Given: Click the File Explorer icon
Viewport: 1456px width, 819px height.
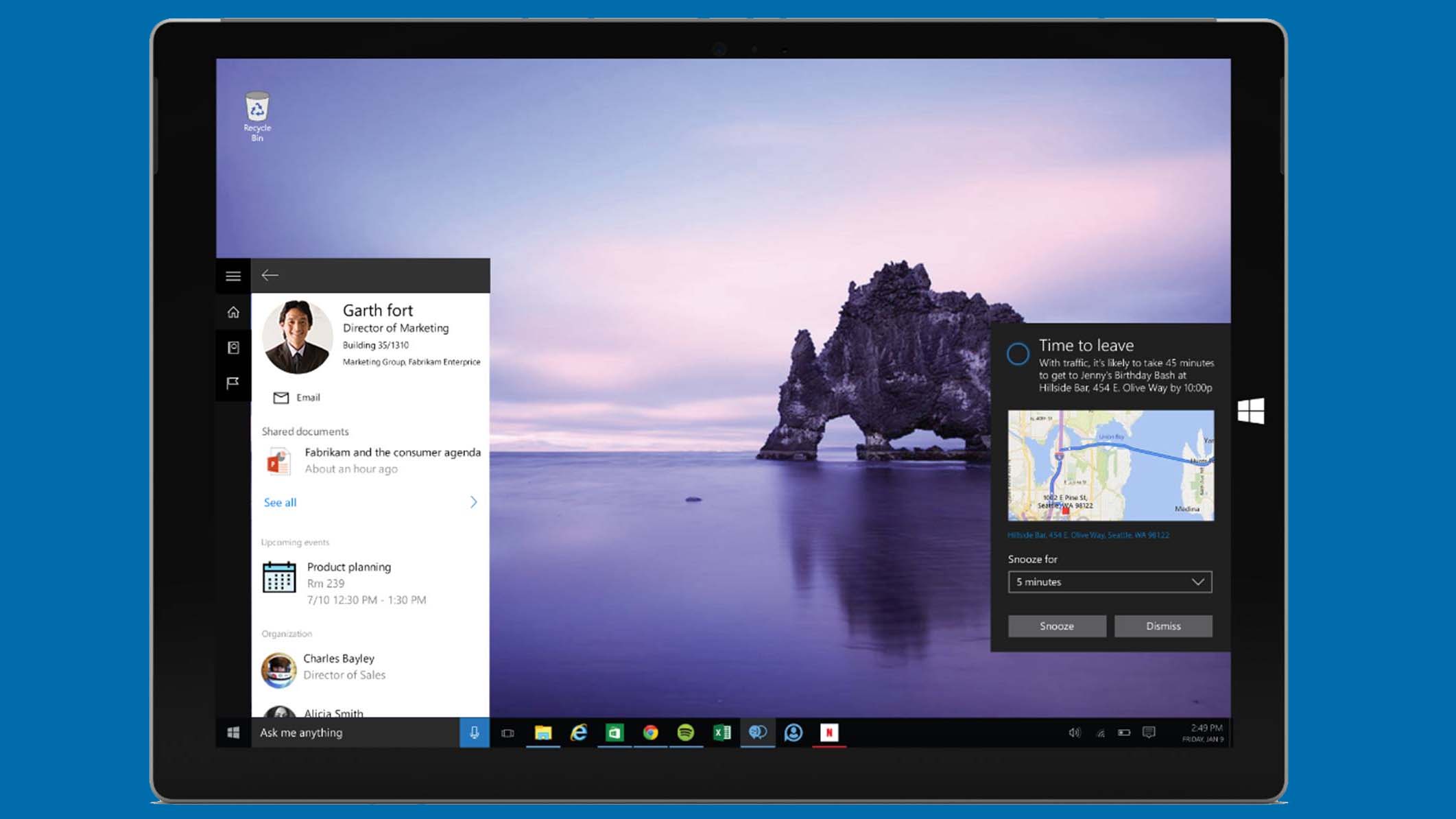Looking at the screenshot, I should [542, 732].
